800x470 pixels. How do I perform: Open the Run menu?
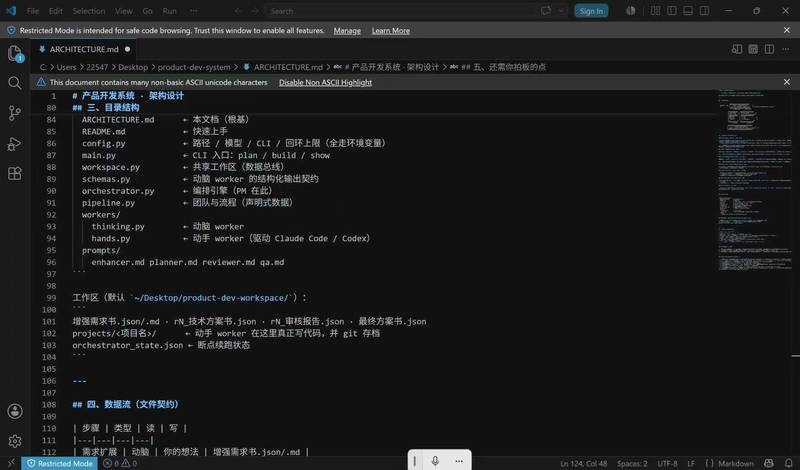tap(169, 11)
